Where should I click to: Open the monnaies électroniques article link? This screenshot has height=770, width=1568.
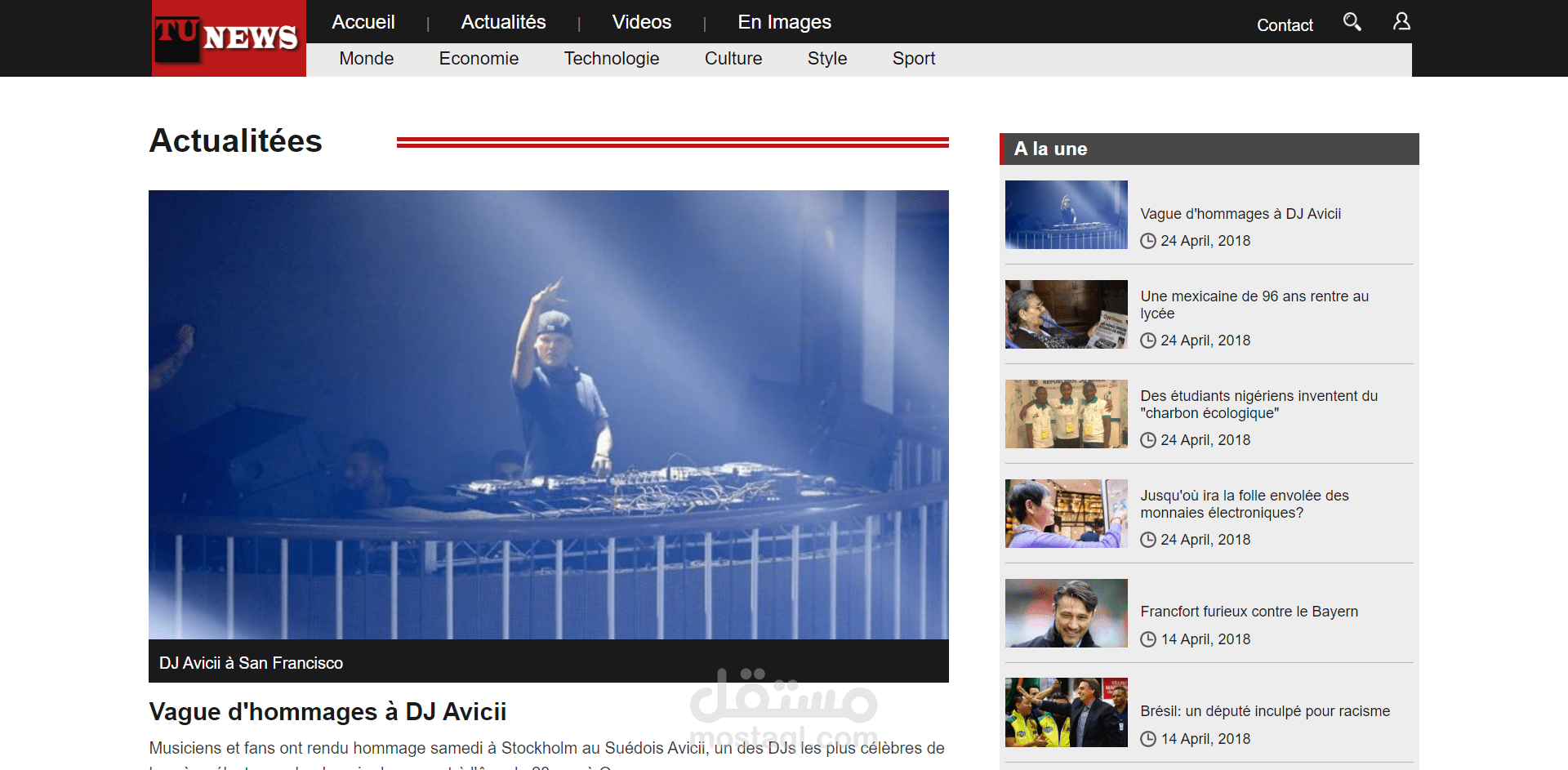[1245, 504]
